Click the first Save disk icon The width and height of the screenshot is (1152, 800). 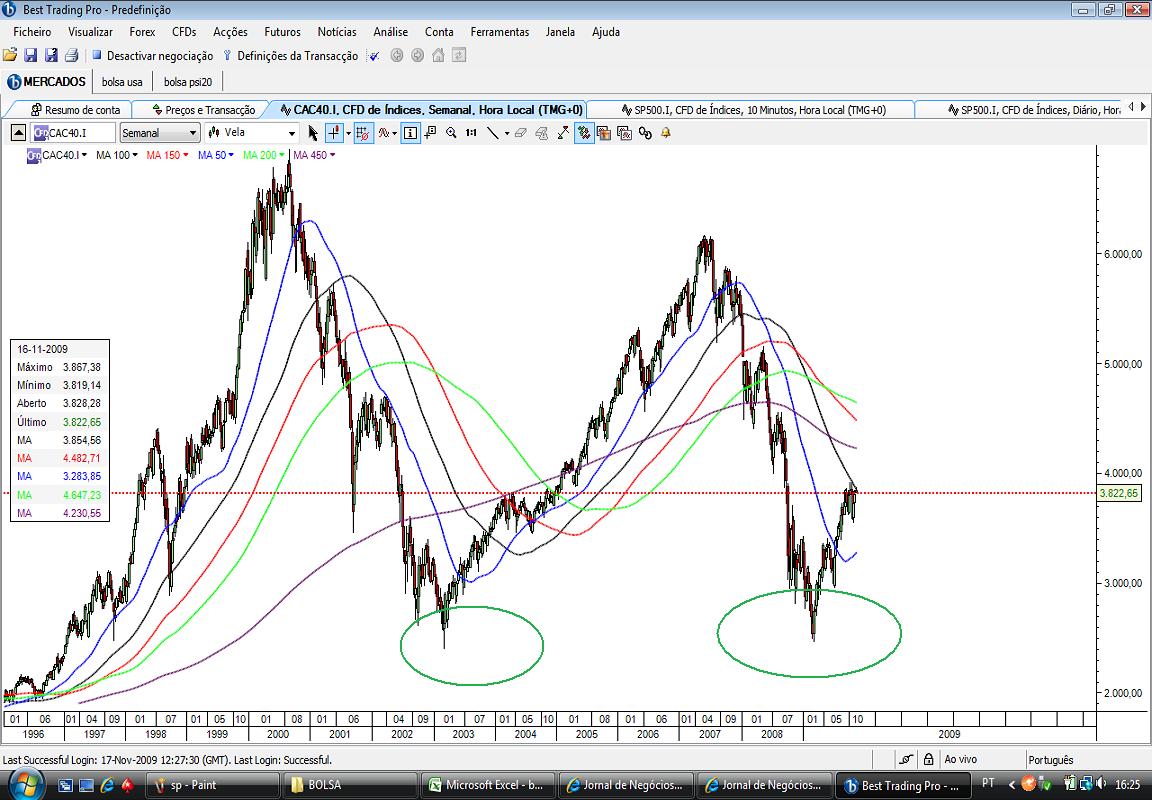tap(30, 55)
